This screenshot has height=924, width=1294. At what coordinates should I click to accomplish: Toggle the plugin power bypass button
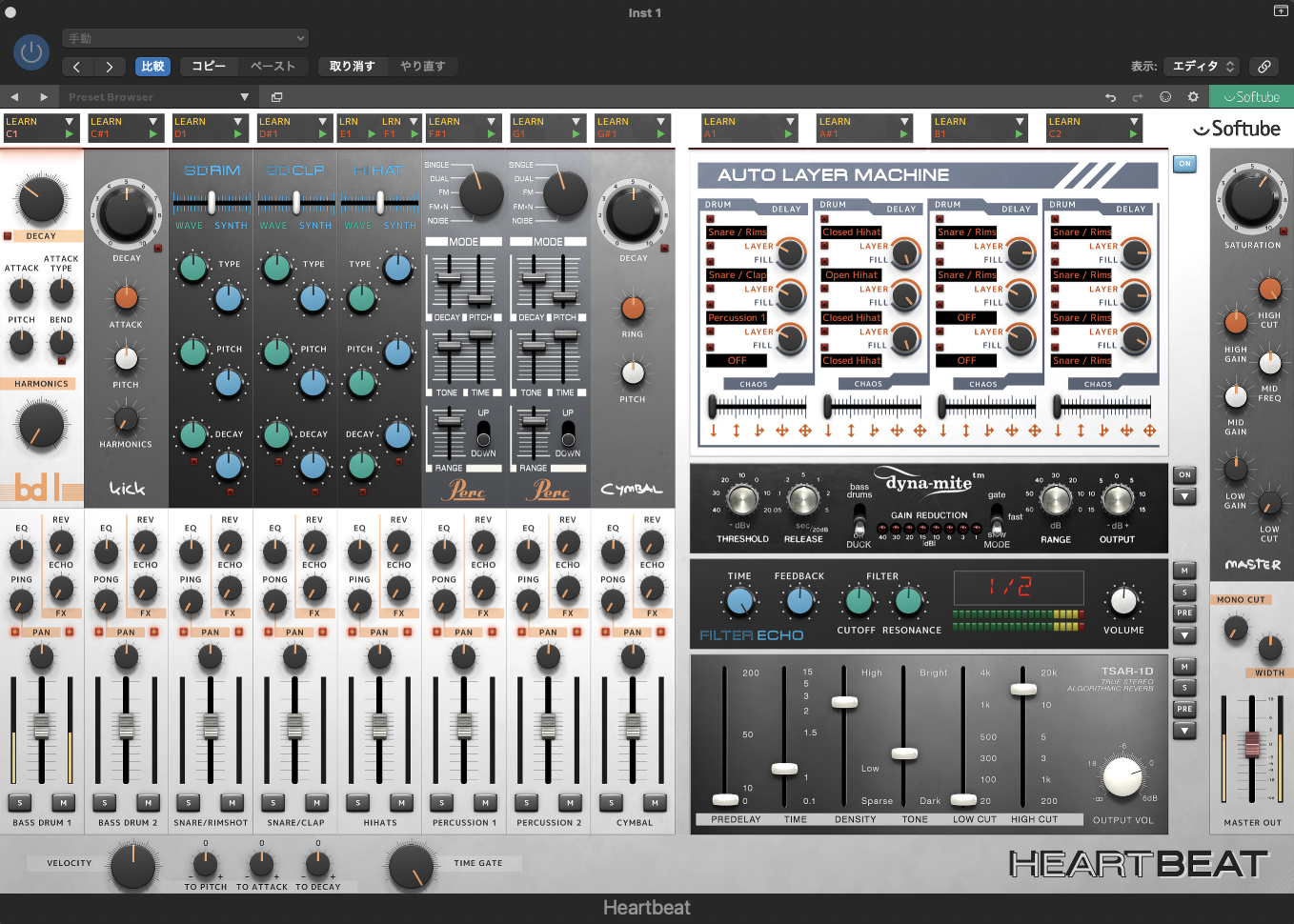pos(31,52)
